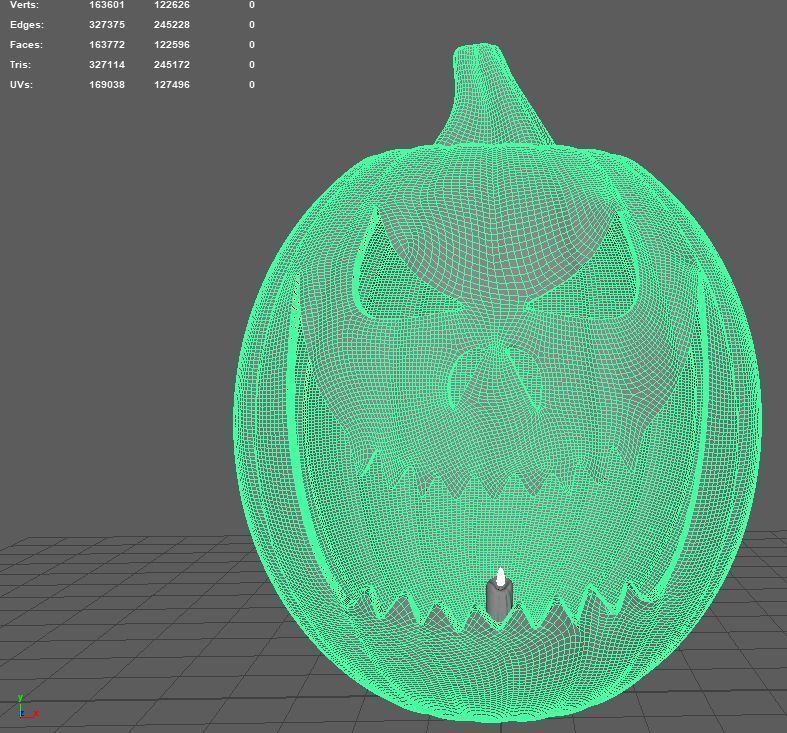Click the 0 in the Tris row
Viewport: 787px width, 733px height.
(252, 65)
